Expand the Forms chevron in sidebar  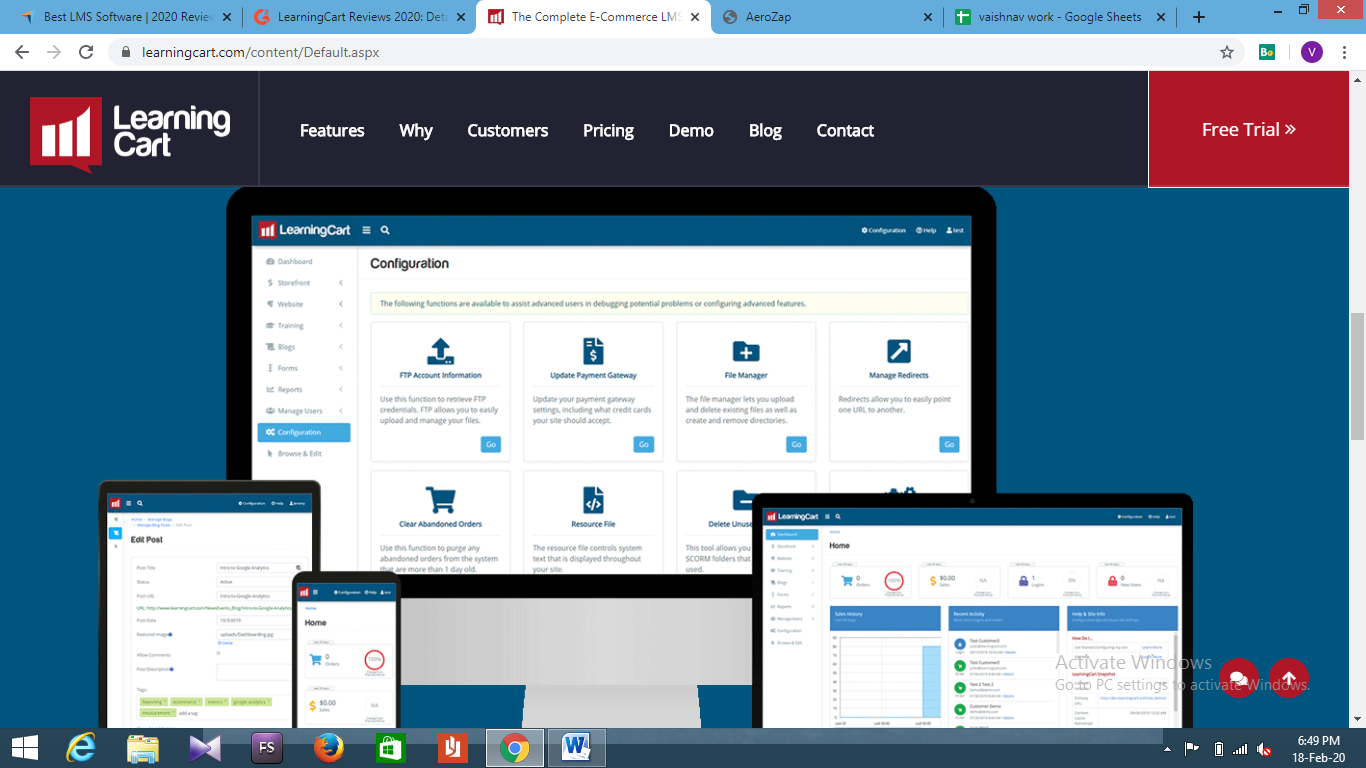340,368
